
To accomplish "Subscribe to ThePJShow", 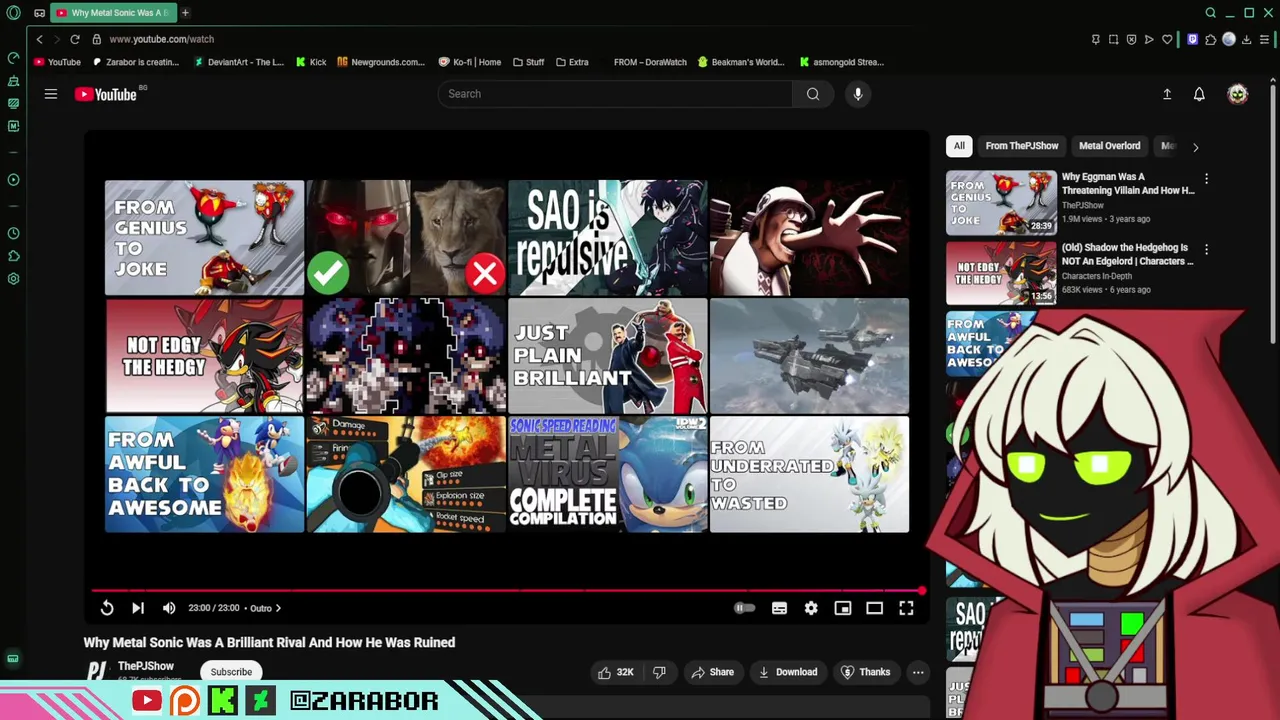I will tap(231, 672).
